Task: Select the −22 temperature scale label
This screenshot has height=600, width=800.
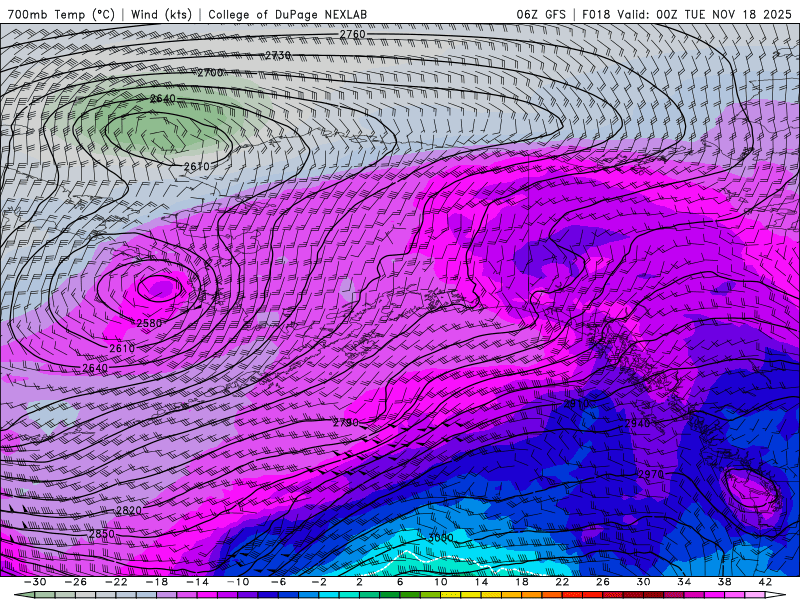Action: coord(116,582)
